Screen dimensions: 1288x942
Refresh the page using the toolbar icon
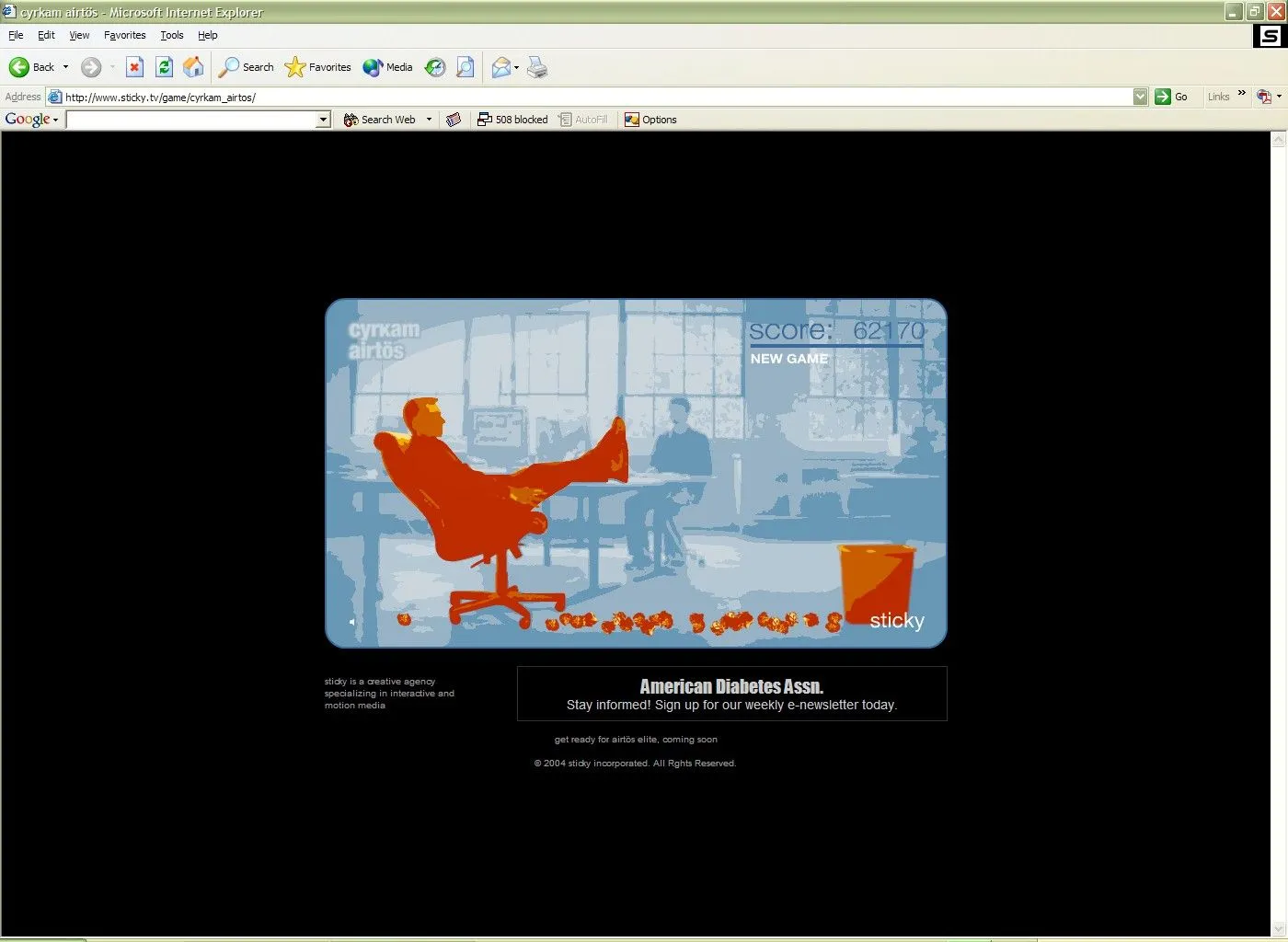164,67
